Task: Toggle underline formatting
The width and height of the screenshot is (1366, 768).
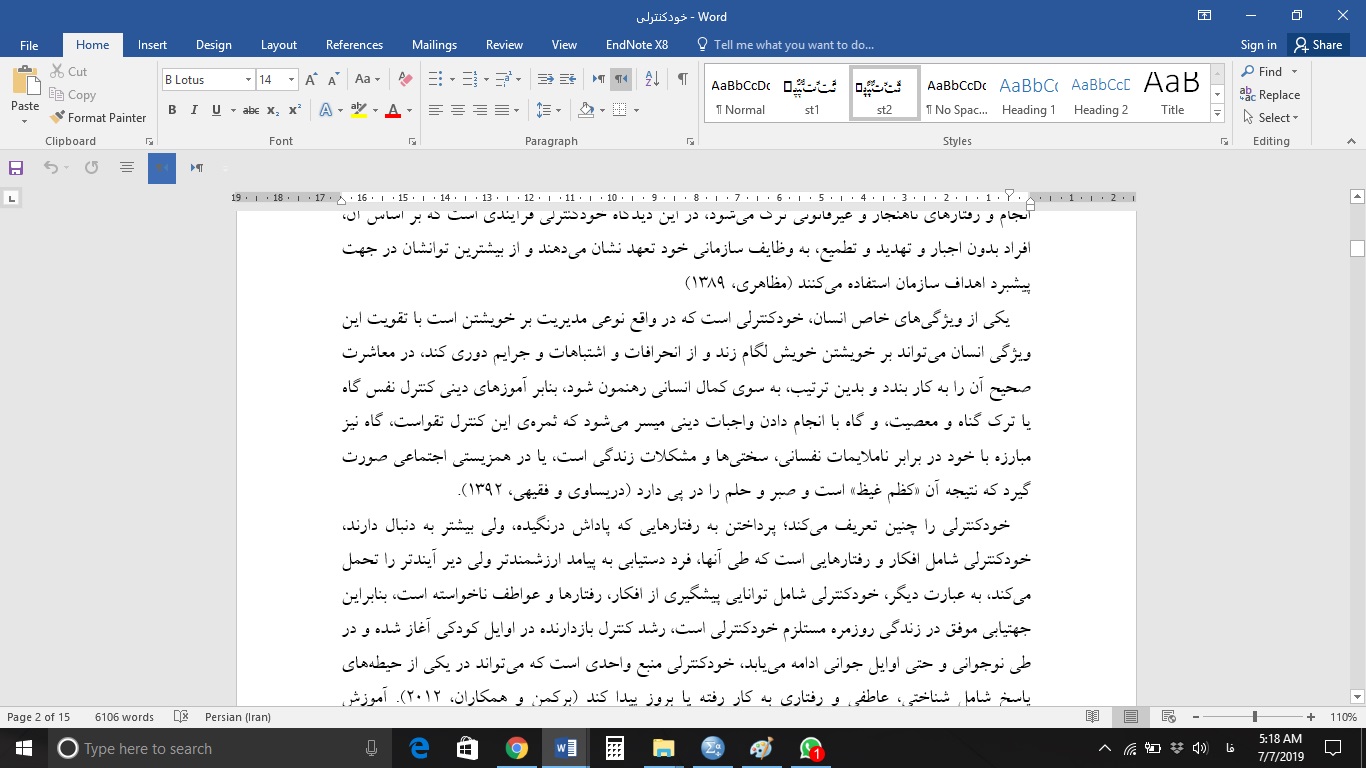Action: coord(213,110)
